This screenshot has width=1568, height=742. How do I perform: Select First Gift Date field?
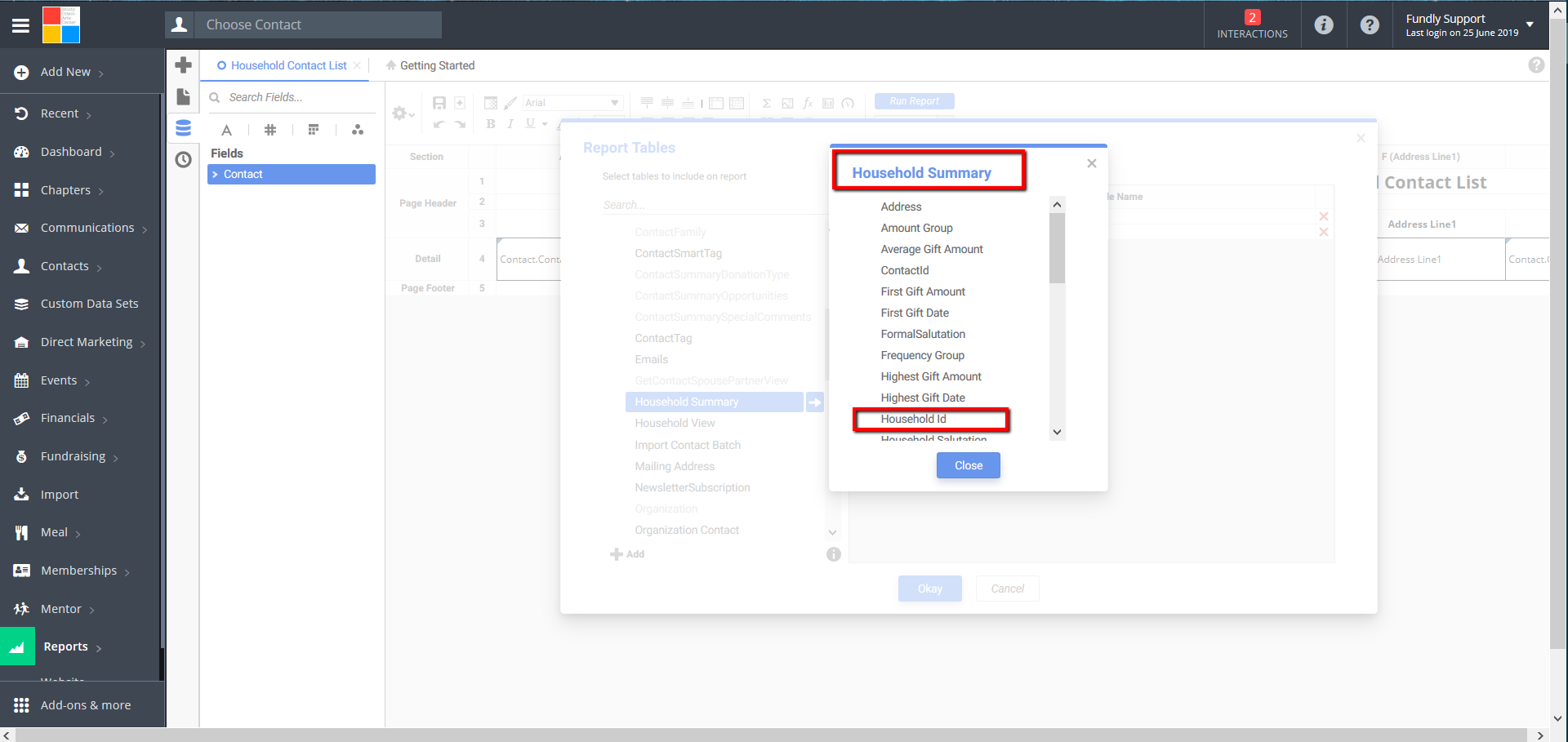coord(915,313)
